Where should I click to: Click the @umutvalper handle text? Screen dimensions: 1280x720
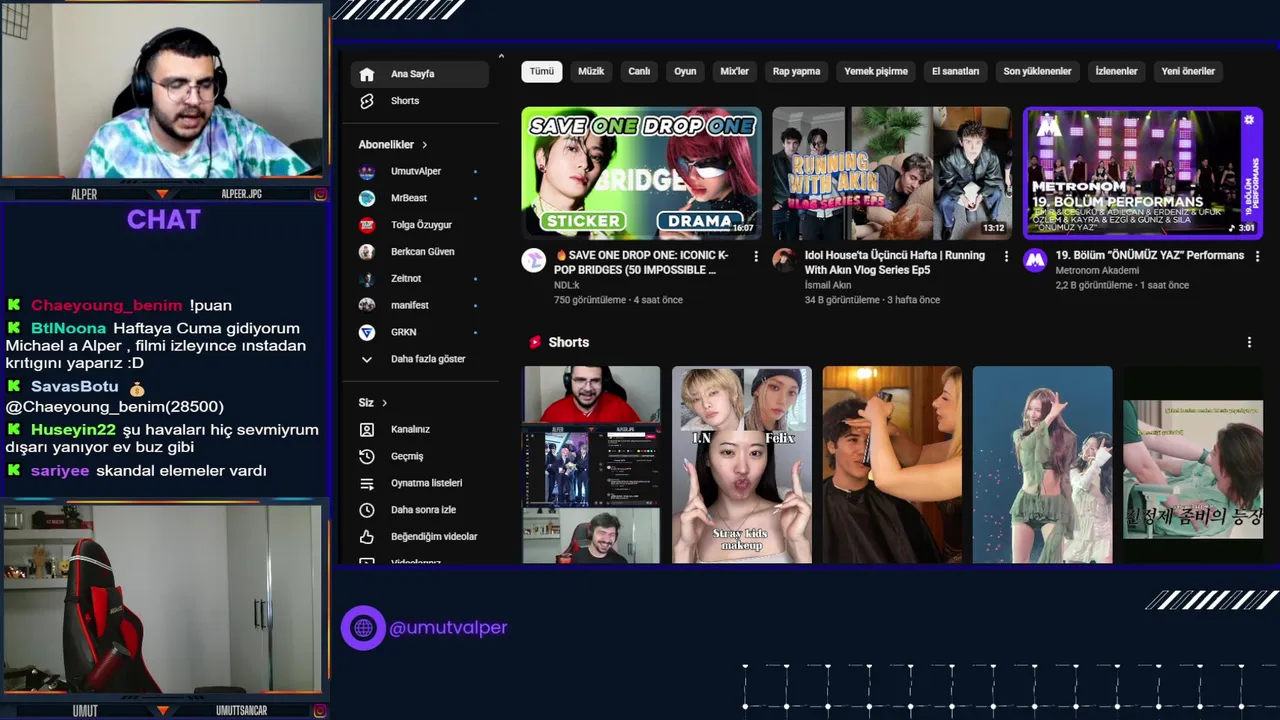point(448,628)
